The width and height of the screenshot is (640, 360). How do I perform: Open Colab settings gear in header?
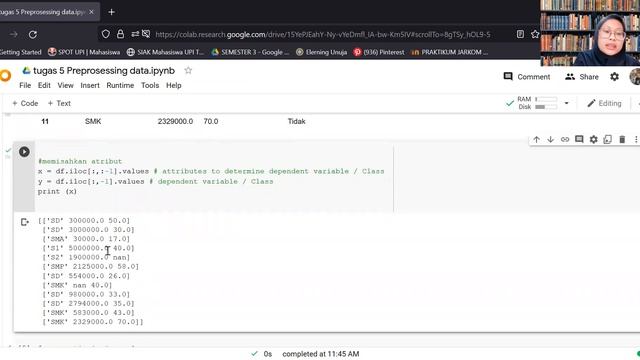614,77
